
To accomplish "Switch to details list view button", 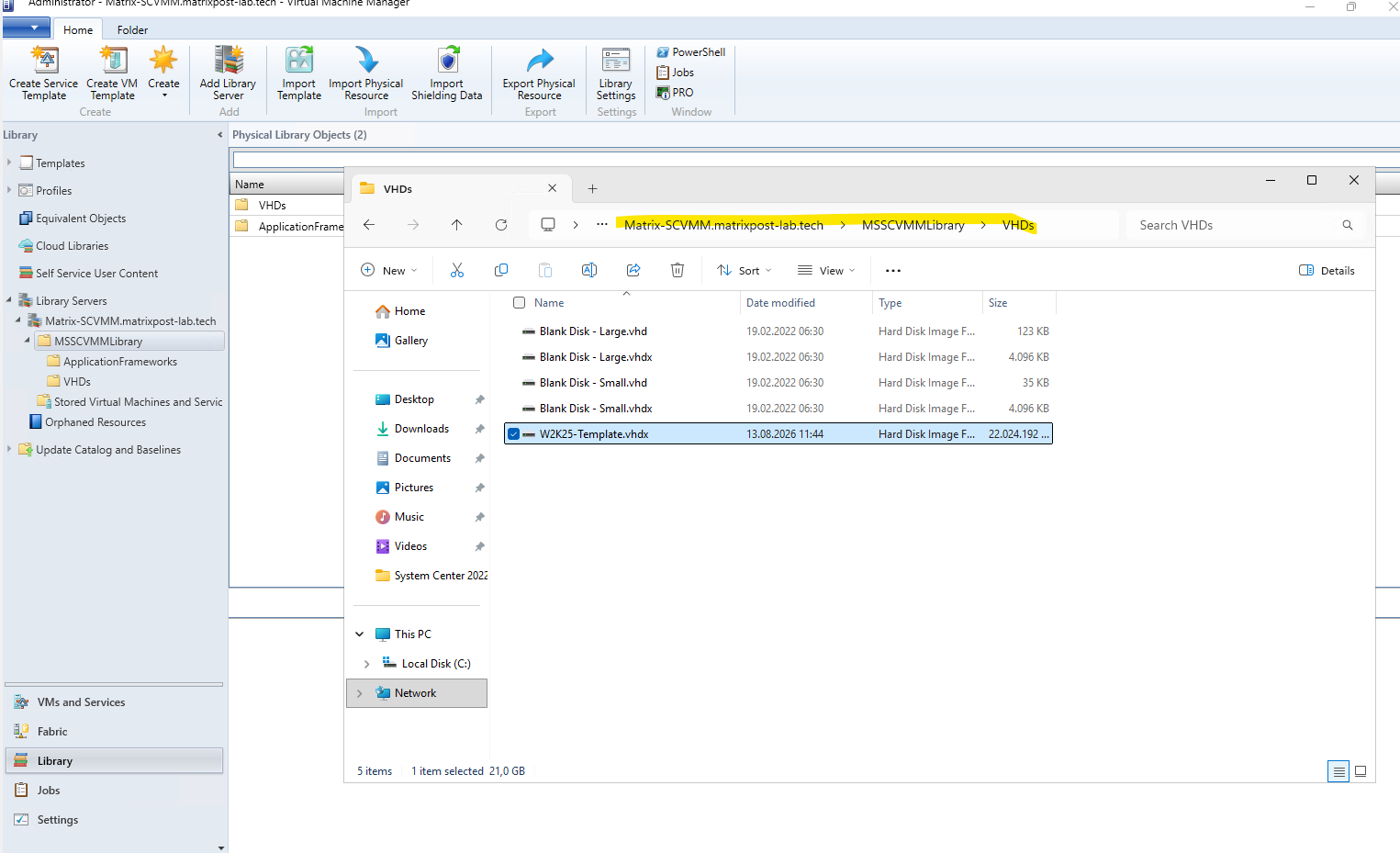I will [1338, 771].
